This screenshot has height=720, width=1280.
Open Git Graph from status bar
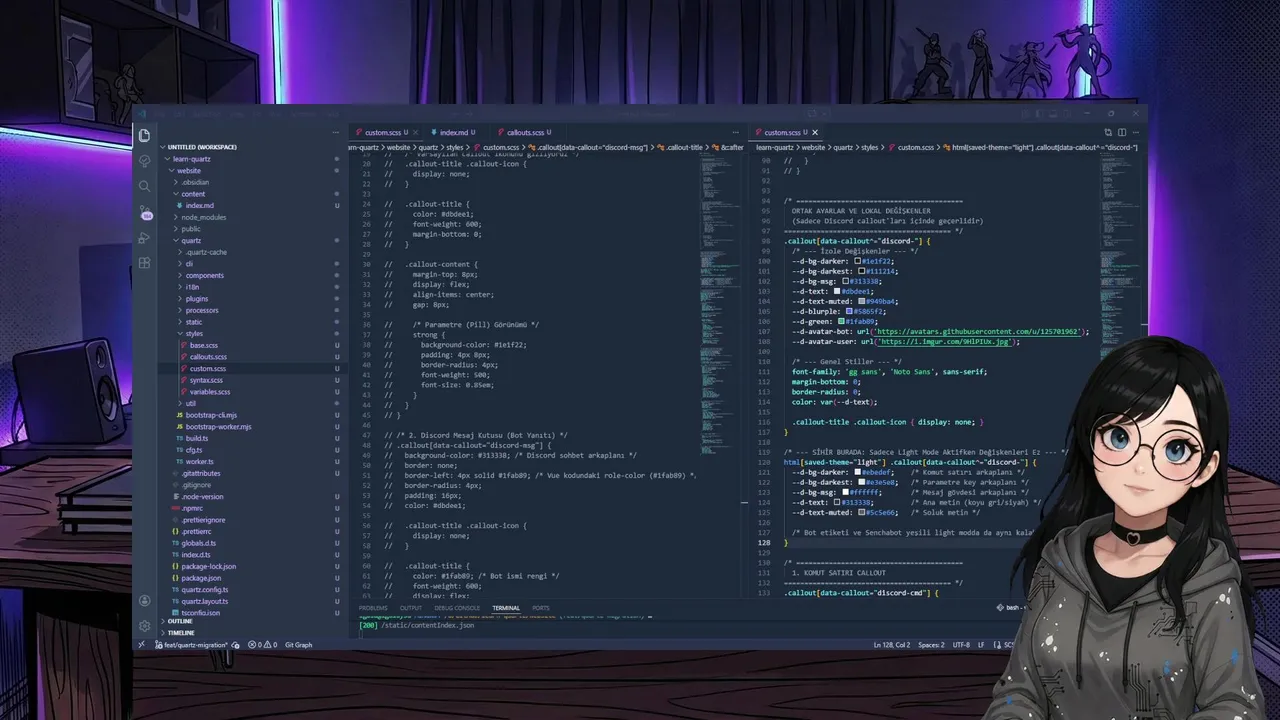coord(298,645)
